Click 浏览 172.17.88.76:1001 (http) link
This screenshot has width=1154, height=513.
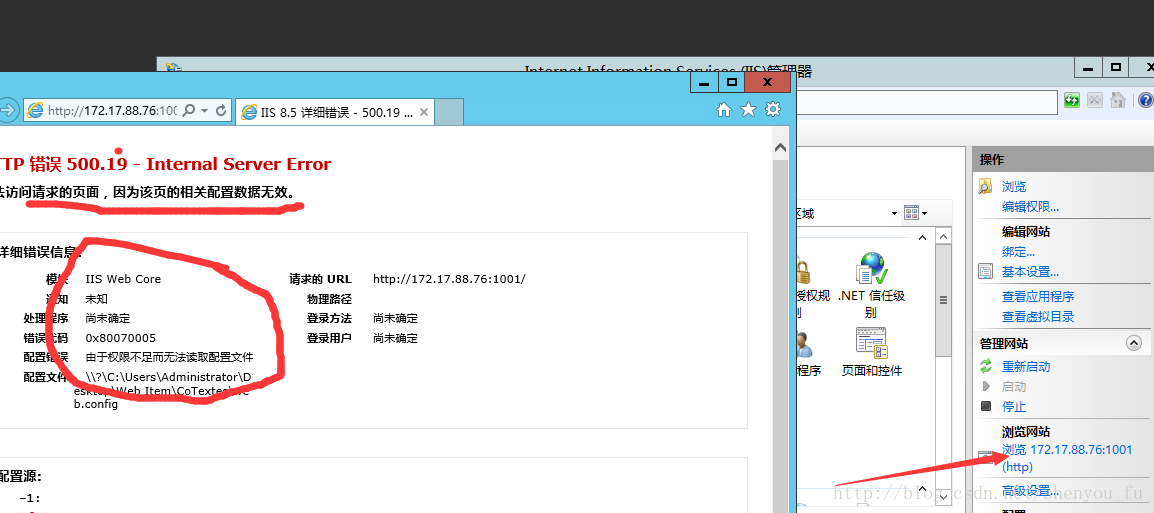coord(1066,458)
